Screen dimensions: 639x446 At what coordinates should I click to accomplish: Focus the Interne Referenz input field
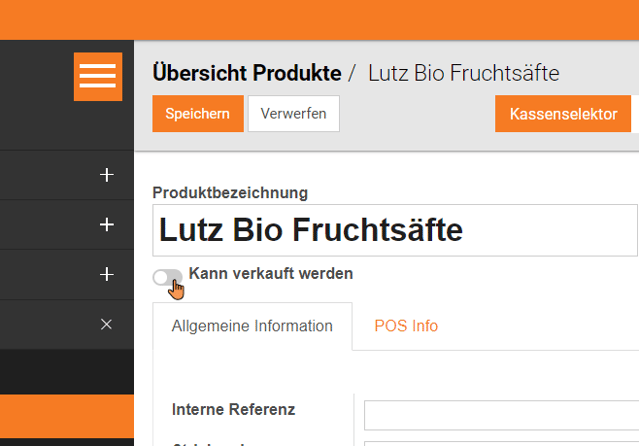point(500,414)
